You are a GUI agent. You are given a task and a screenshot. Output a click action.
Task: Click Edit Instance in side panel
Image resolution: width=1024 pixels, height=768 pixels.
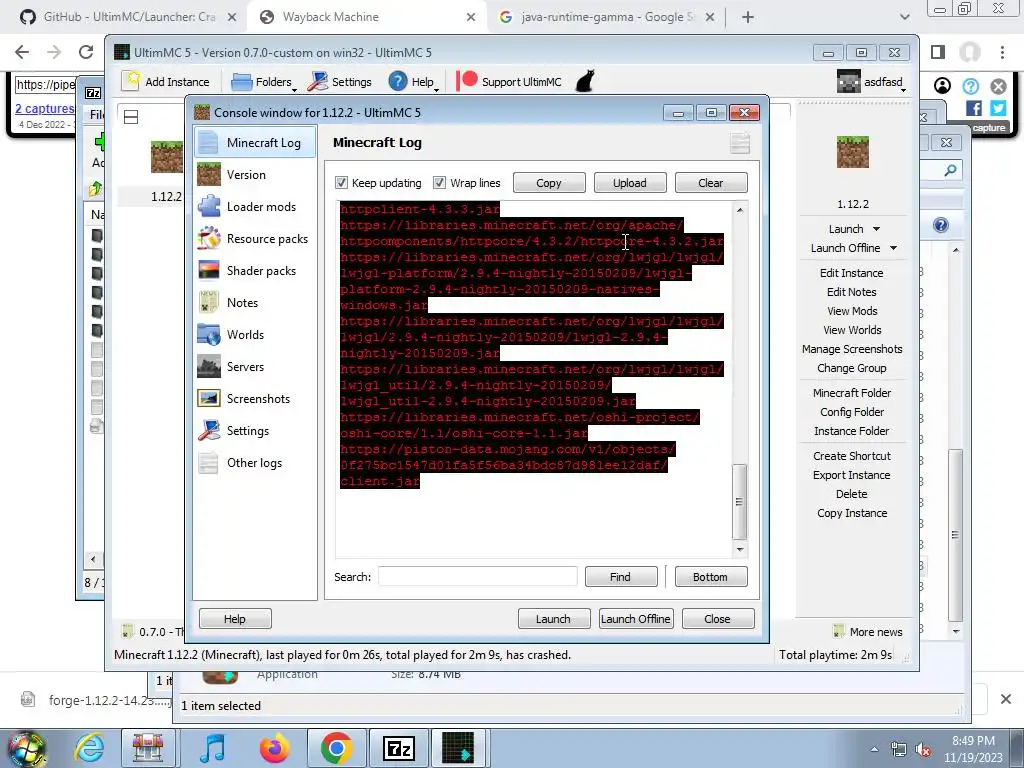[852, 273]
